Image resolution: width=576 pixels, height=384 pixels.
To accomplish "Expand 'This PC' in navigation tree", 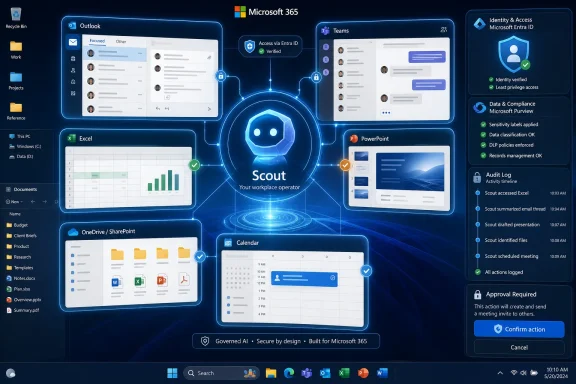I will pos(19,136).
